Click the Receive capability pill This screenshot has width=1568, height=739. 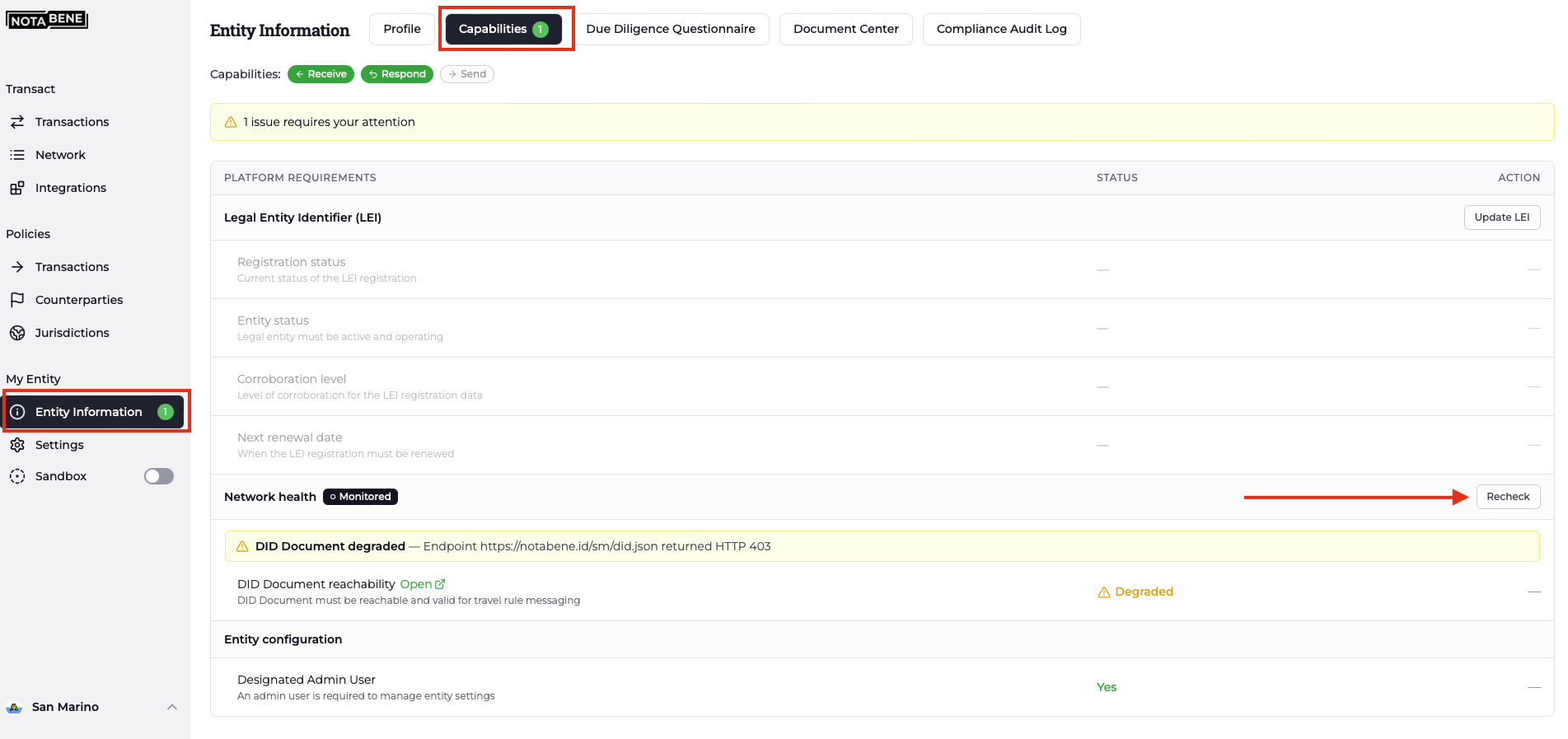pos(321,74)
